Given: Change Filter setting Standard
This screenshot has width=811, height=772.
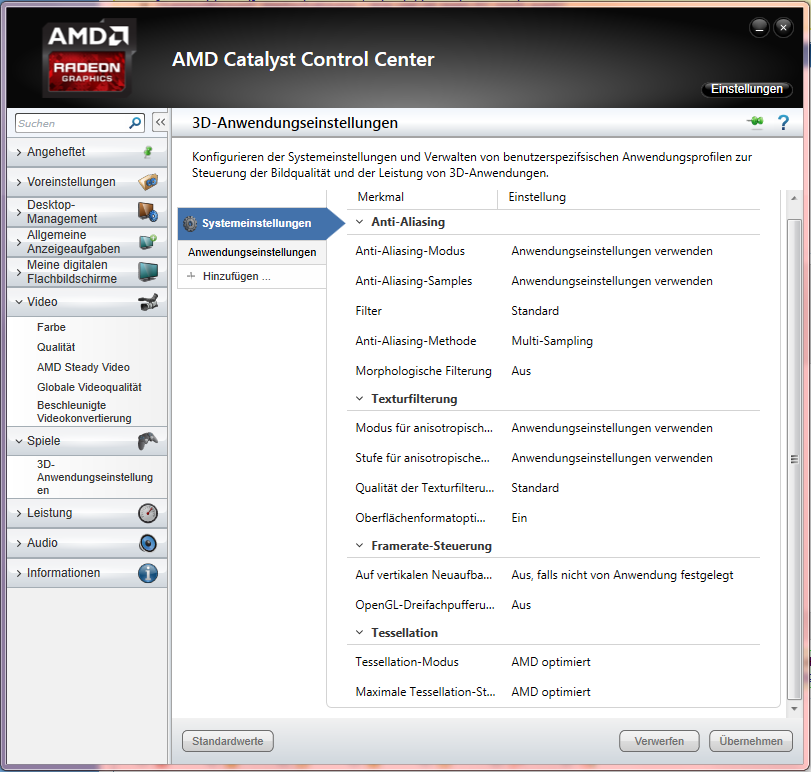Looking at the screenshot, I should pos(535,311).
